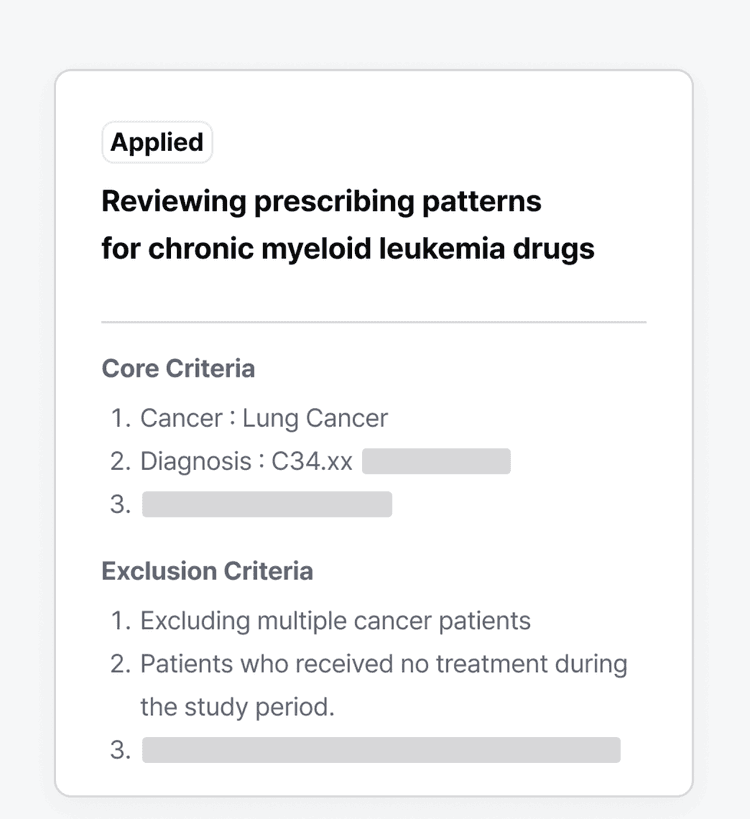Click number 2 of Exclusion Criteria list
Screen dimensions: 750x819
pyautogui.click(x=121, y=664)
